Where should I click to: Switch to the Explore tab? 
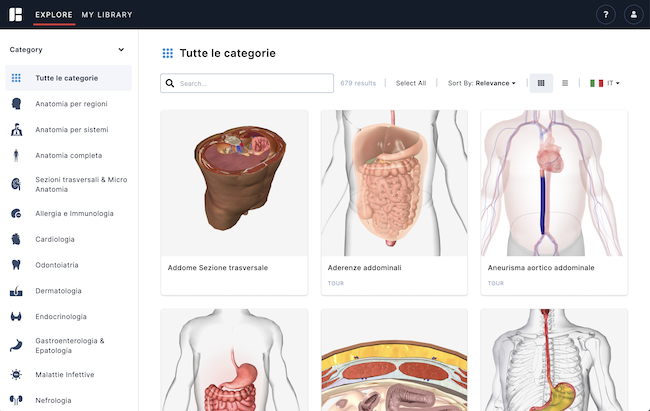click(54, 15)
